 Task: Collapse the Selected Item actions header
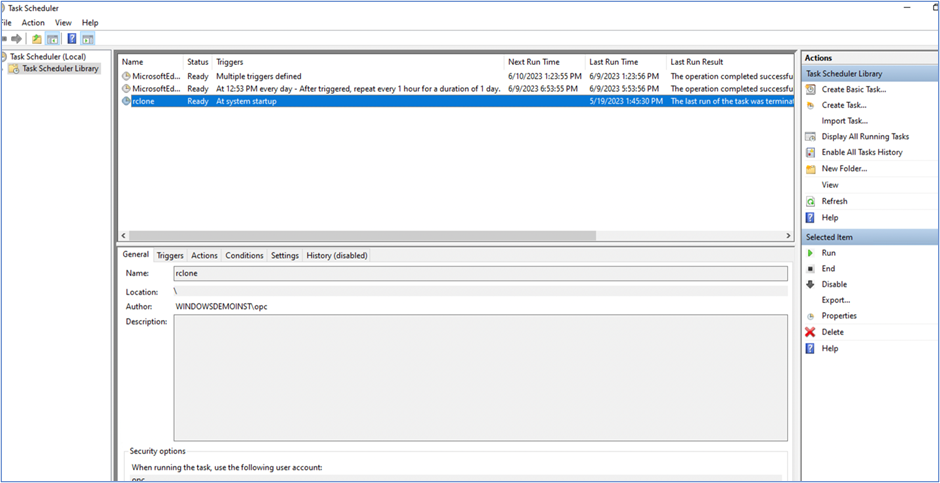click(x=870, y=237)
